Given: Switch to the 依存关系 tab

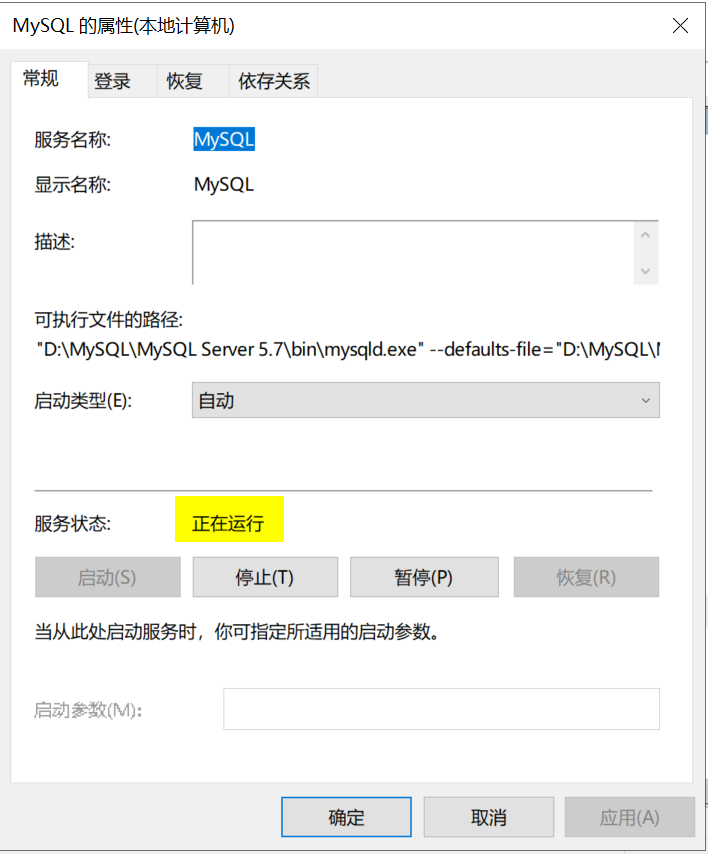Looking at the screenshot, I should coord(274,82).
